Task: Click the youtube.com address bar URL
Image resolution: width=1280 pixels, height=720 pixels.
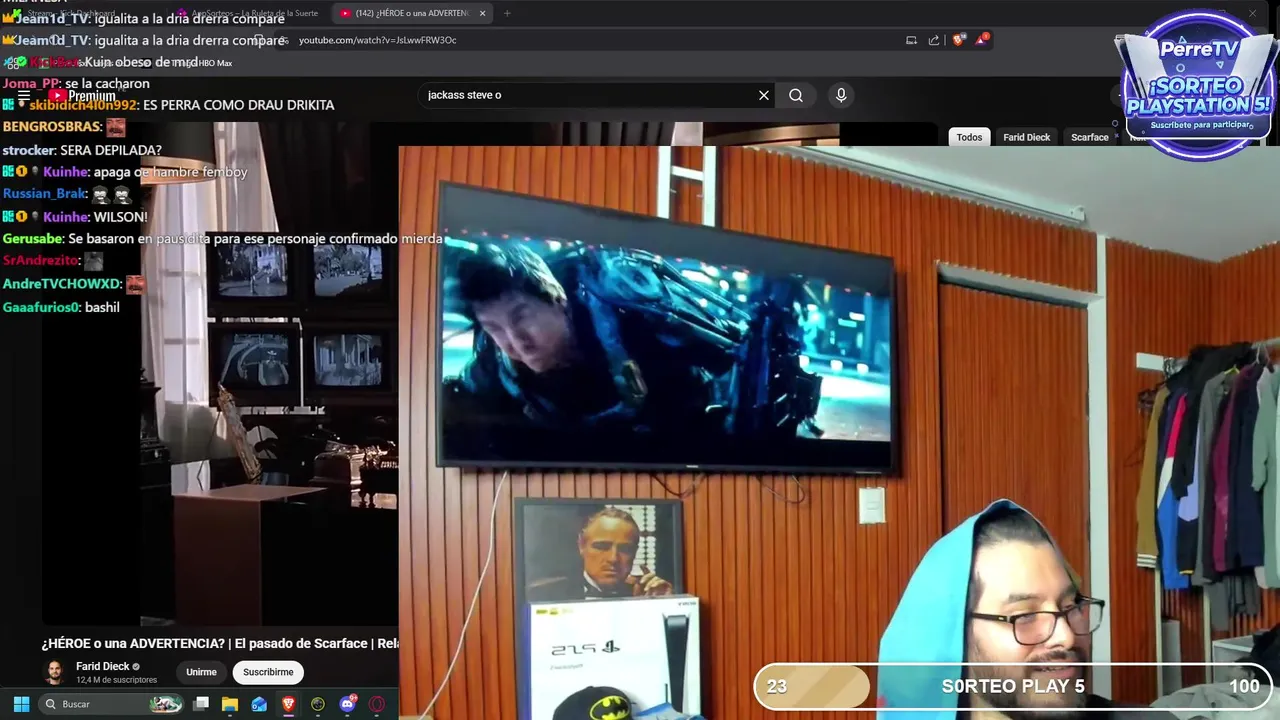Action: [377, 40]
